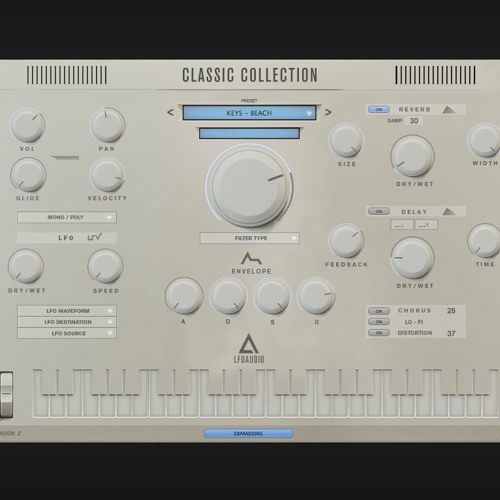Click the PAN knob
The width and height of the screenshot is (500, 500).
click(107, 125)
